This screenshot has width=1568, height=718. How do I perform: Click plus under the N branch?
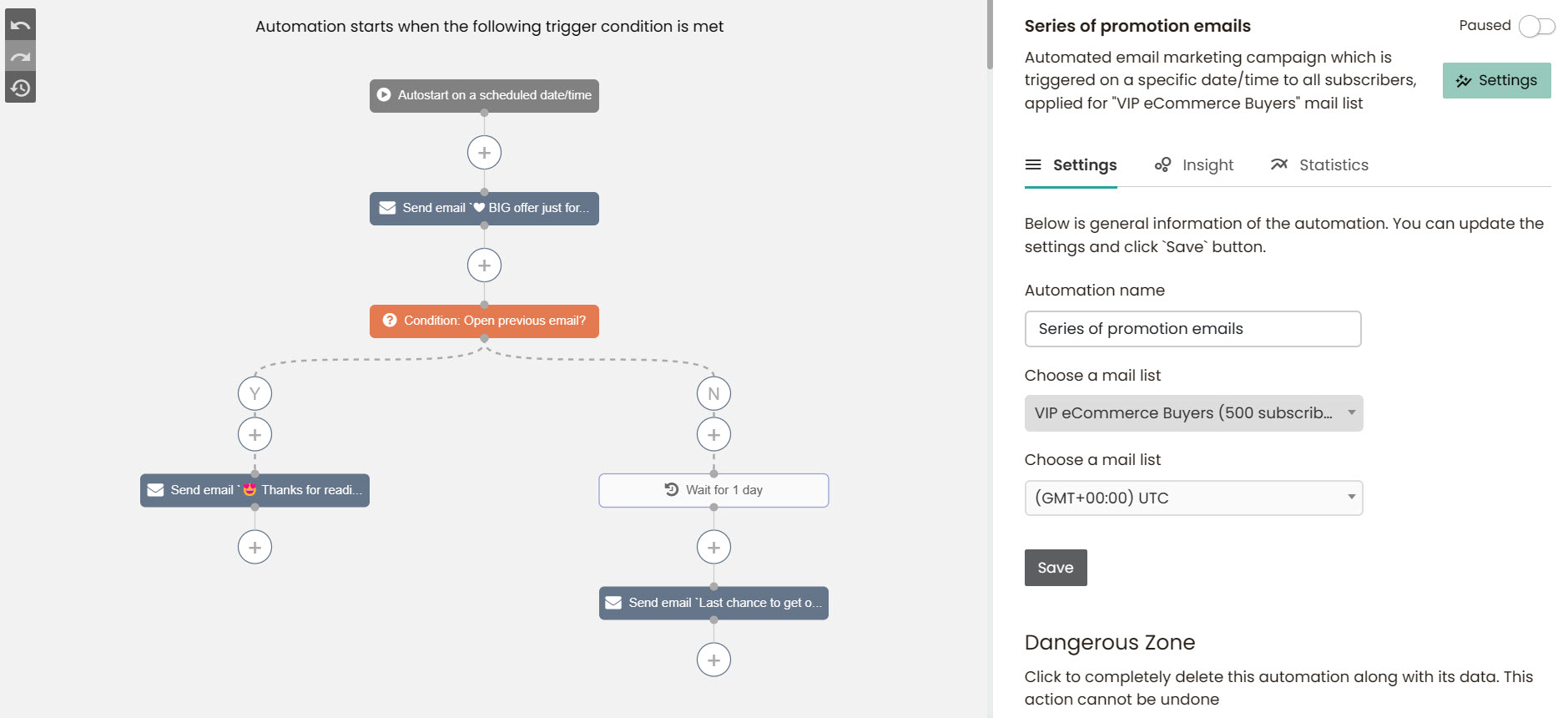(713, 434)
